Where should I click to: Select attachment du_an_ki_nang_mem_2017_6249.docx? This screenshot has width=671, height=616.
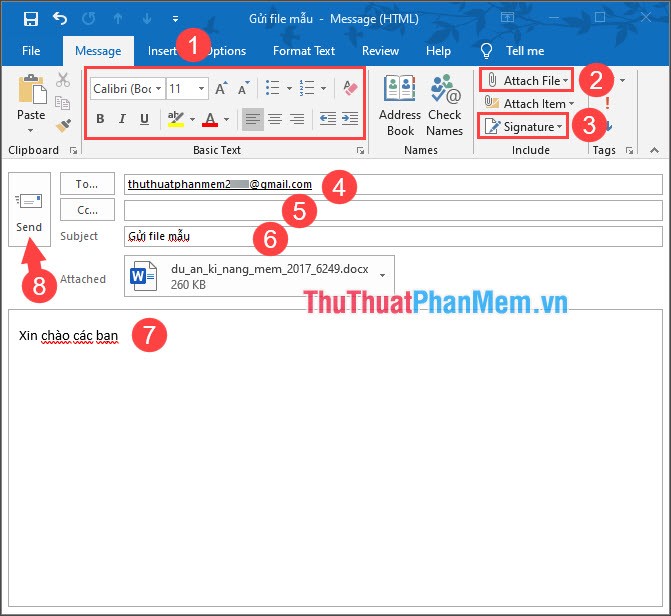tap(259, 276)
